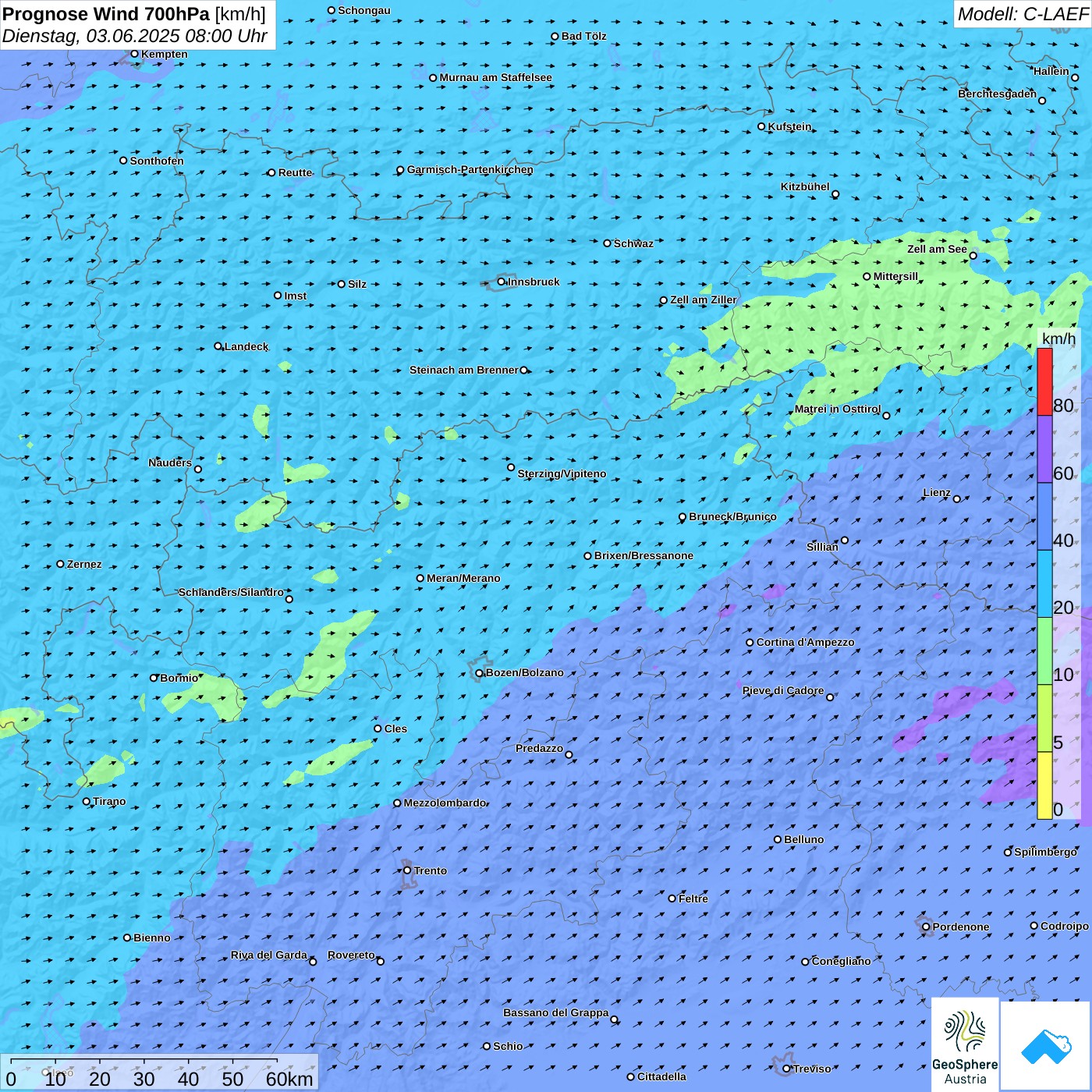Click the 'Nauders' town label
This screenshot has width=1092, height=1092.
tap(170, 463)
